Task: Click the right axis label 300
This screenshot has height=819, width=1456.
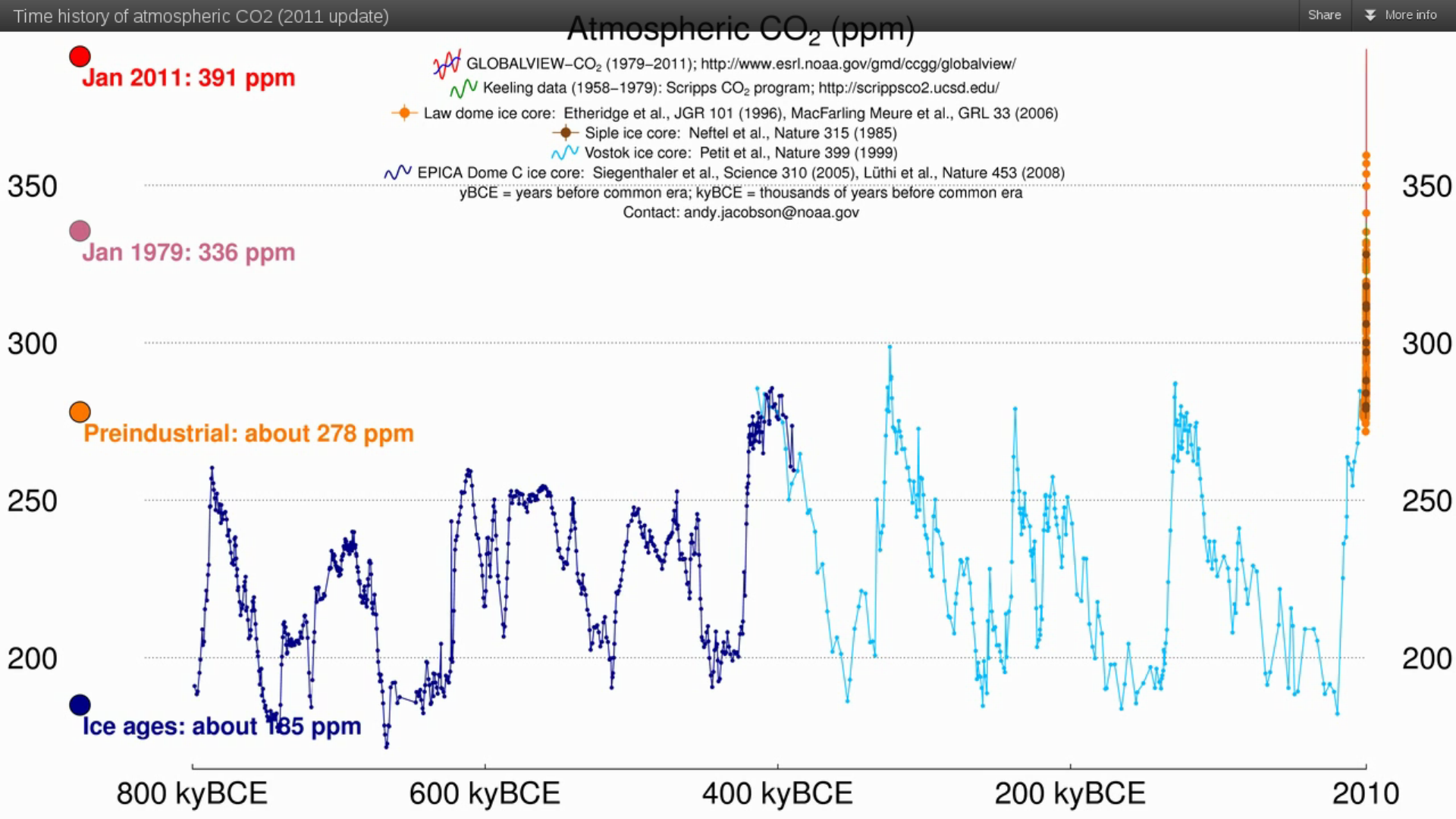Action: click(1427, 344)
